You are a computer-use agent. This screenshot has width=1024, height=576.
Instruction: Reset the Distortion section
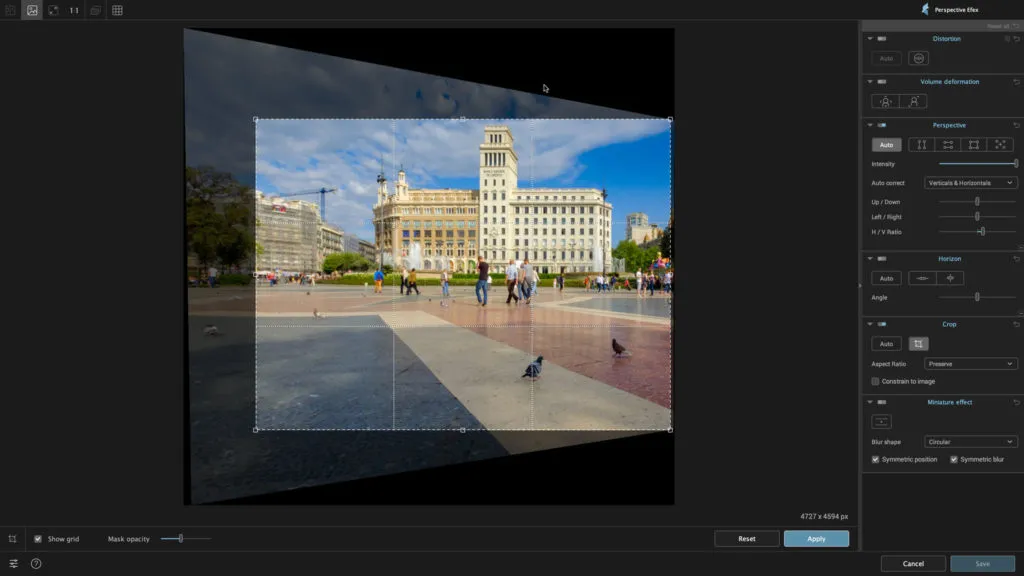(x=1016, y=39)
